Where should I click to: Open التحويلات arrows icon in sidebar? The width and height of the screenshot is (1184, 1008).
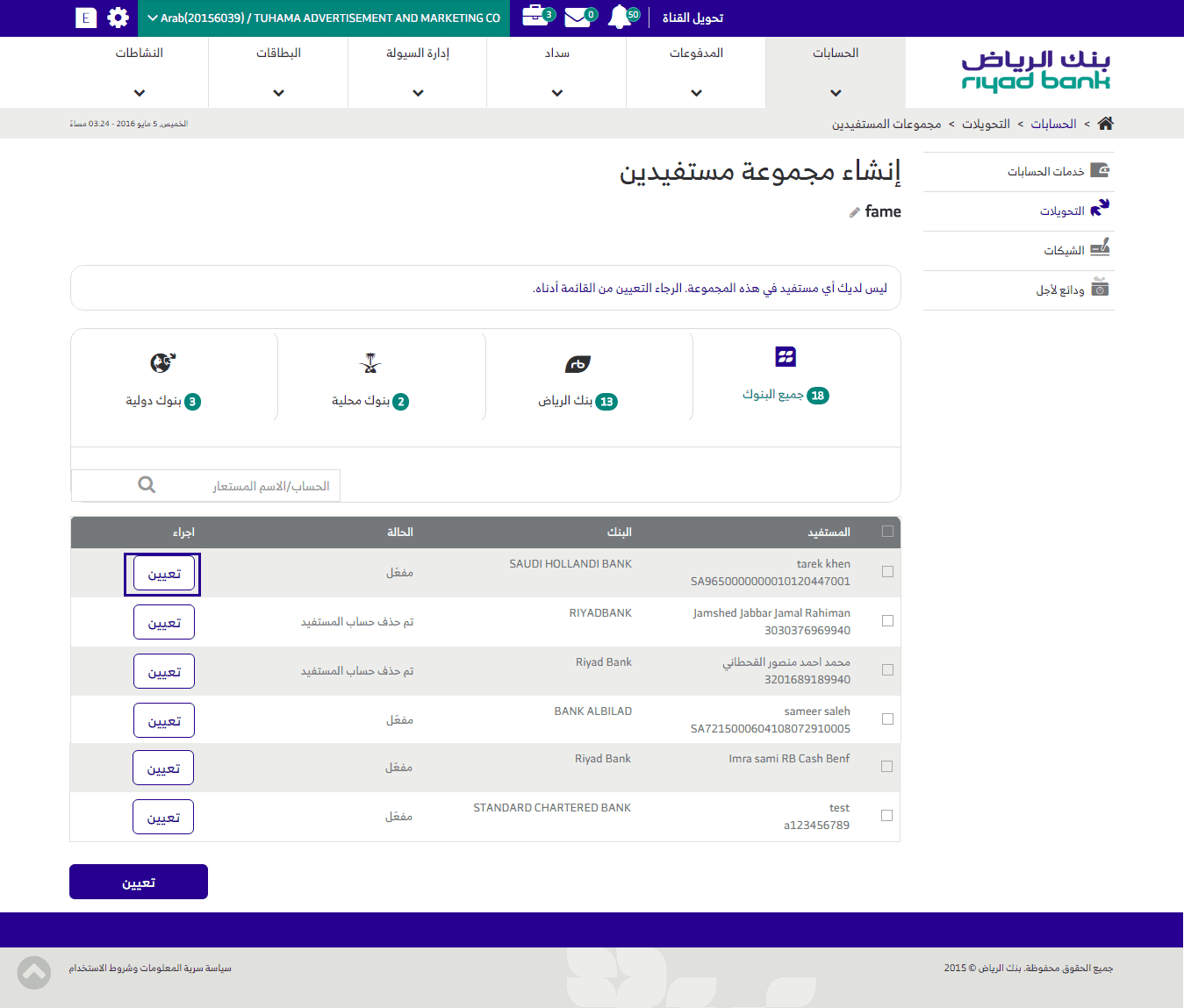click(1100, 208)
